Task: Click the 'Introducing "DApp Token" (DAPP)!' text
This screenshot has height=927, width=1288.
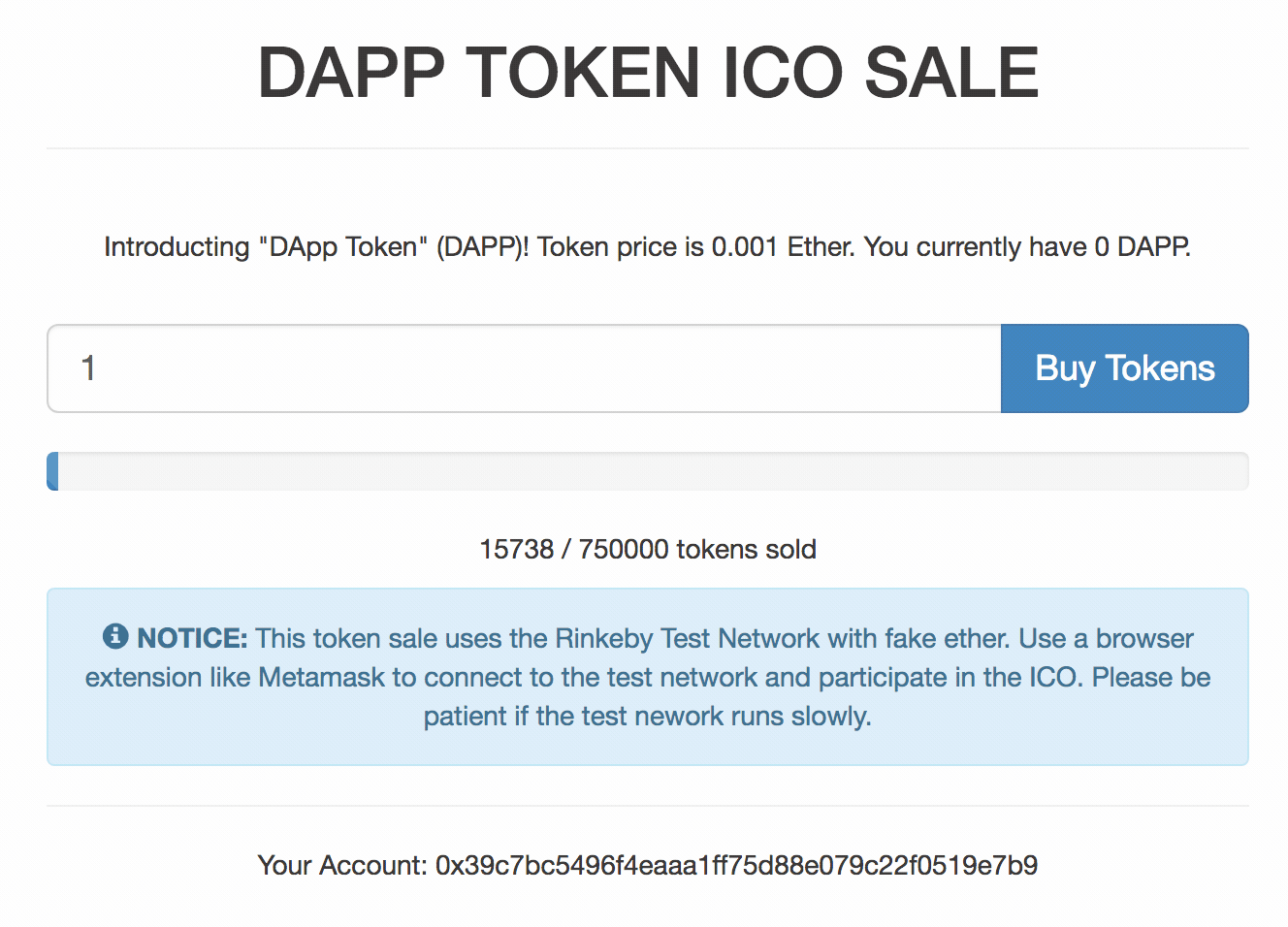Action: [x=316, y=247]
